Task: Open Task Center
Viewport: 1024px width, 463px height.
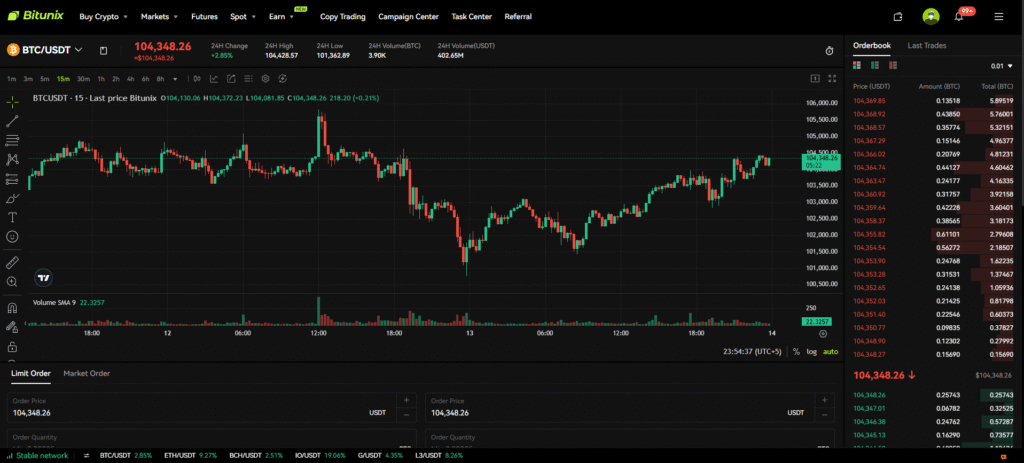Action: tap(472, 16)
